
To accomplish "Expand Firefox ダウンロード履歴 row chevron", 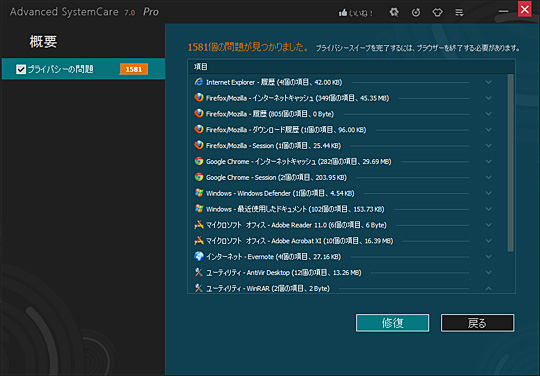I will click(x=488, y=129).
